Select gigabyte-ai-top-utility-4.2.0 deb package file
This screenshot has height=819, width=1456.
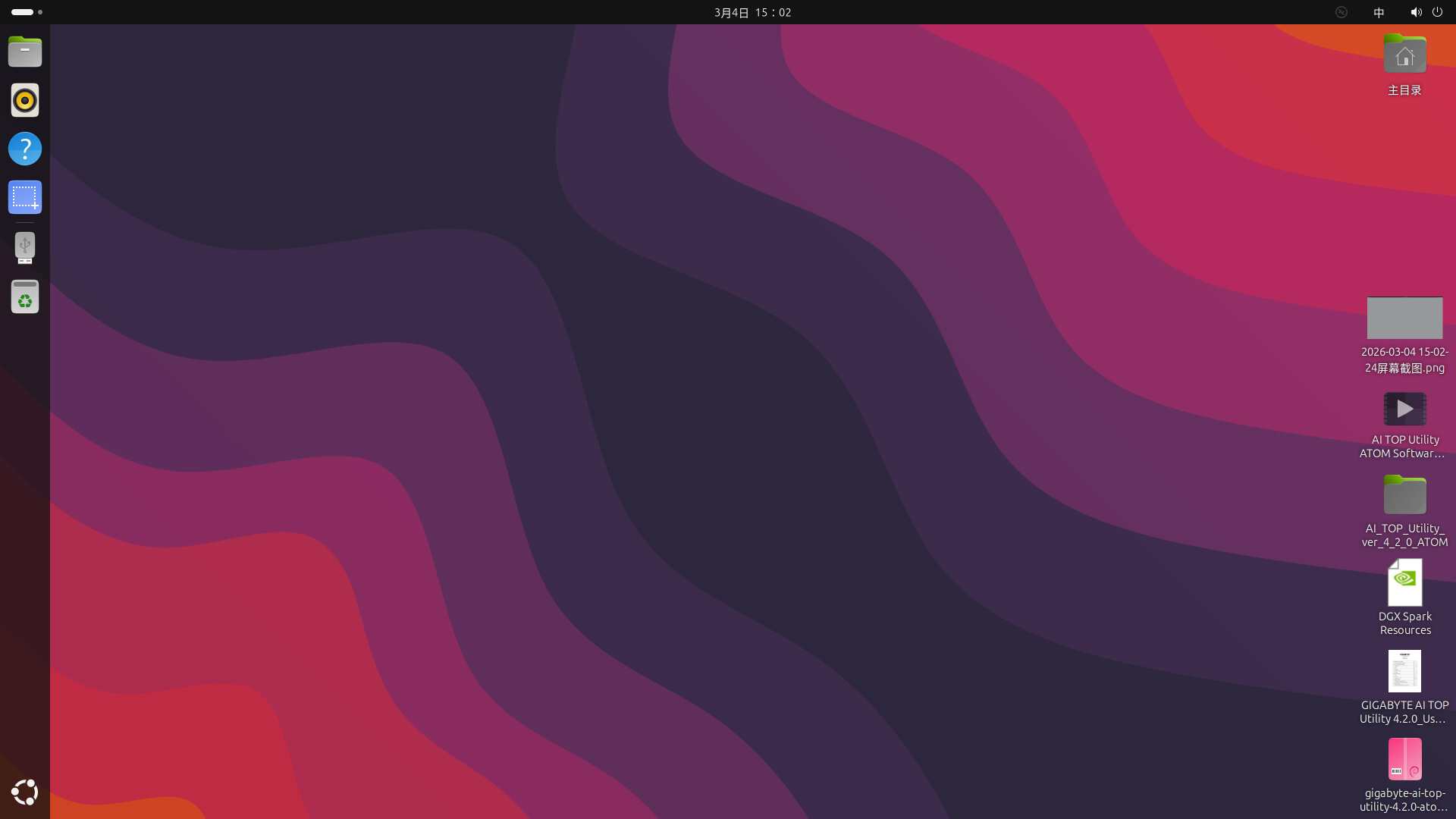[x=1404, y=759]
